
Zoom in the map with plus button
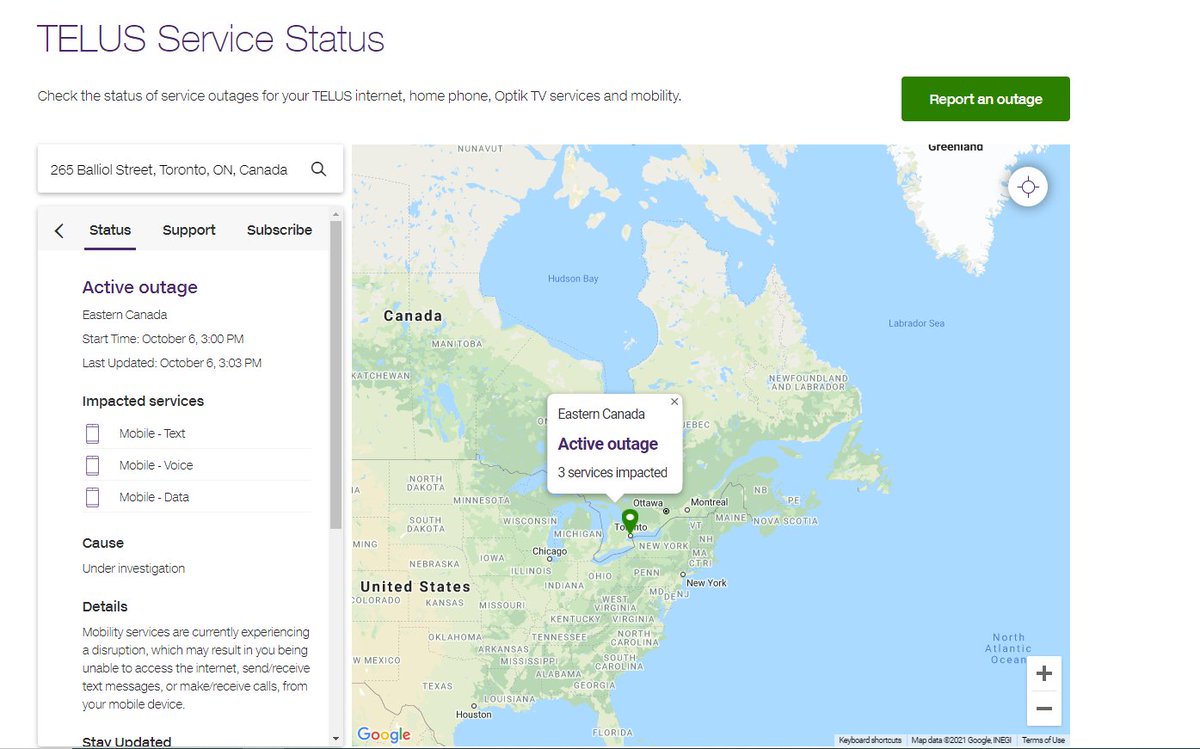tap(1044, 674)
